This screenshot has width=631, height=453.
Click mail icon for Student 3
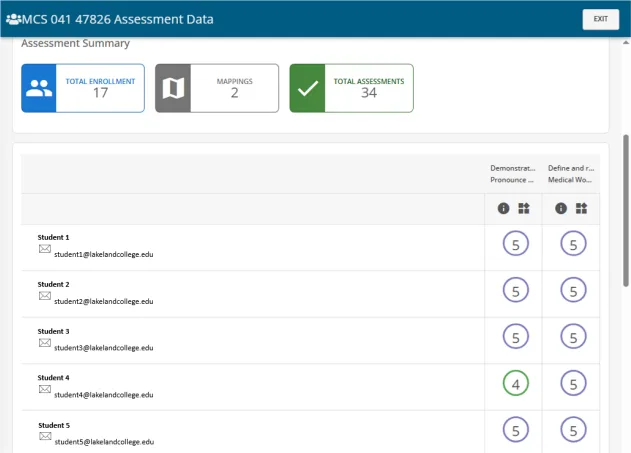(45, 342)
